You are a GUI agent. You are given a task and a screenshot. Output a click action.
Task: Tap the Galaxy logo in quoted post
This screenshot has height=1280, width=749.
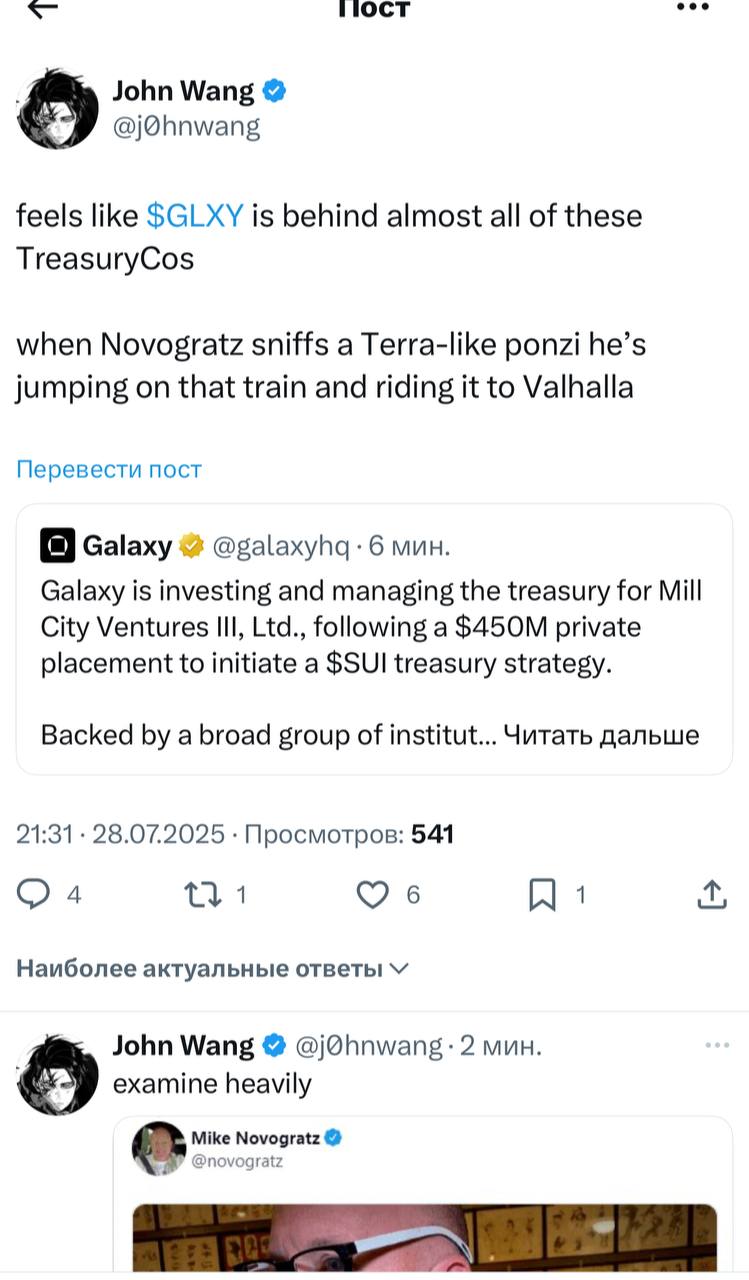(56, 546)
